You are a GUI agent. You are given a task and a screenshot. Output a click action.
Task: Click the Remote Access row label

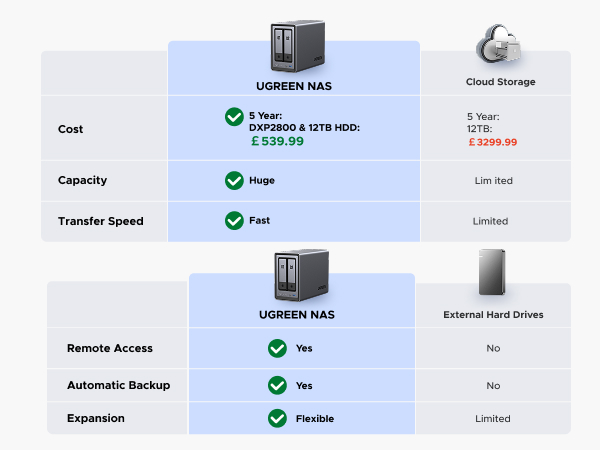coord(110,349)
